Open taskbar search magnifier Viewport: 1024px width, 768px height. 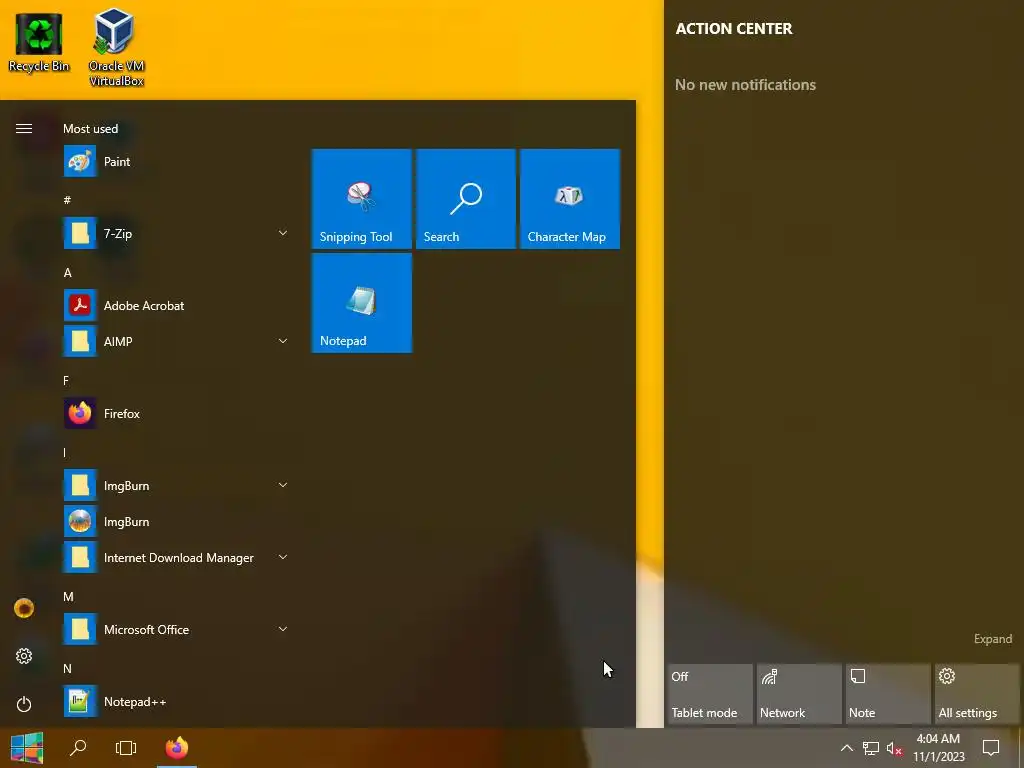coord(78,748)
